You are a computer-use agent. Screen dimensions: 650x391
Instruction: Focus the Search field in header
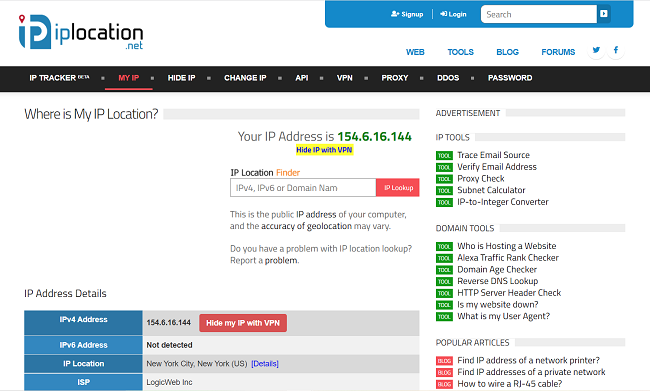(x=538, y=14)
